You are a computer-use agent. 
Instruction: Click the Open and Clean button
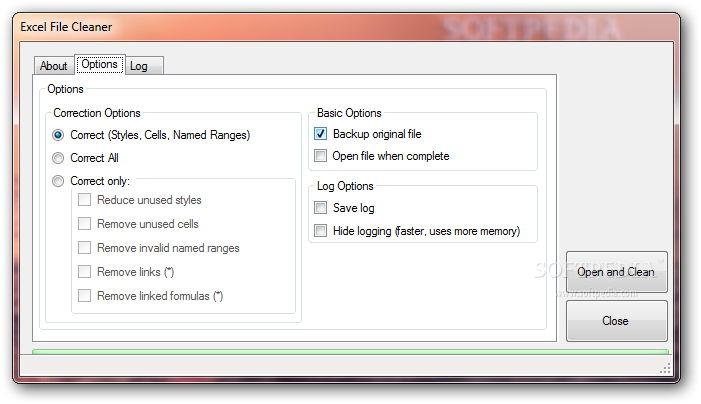click(x=617, y=272)
